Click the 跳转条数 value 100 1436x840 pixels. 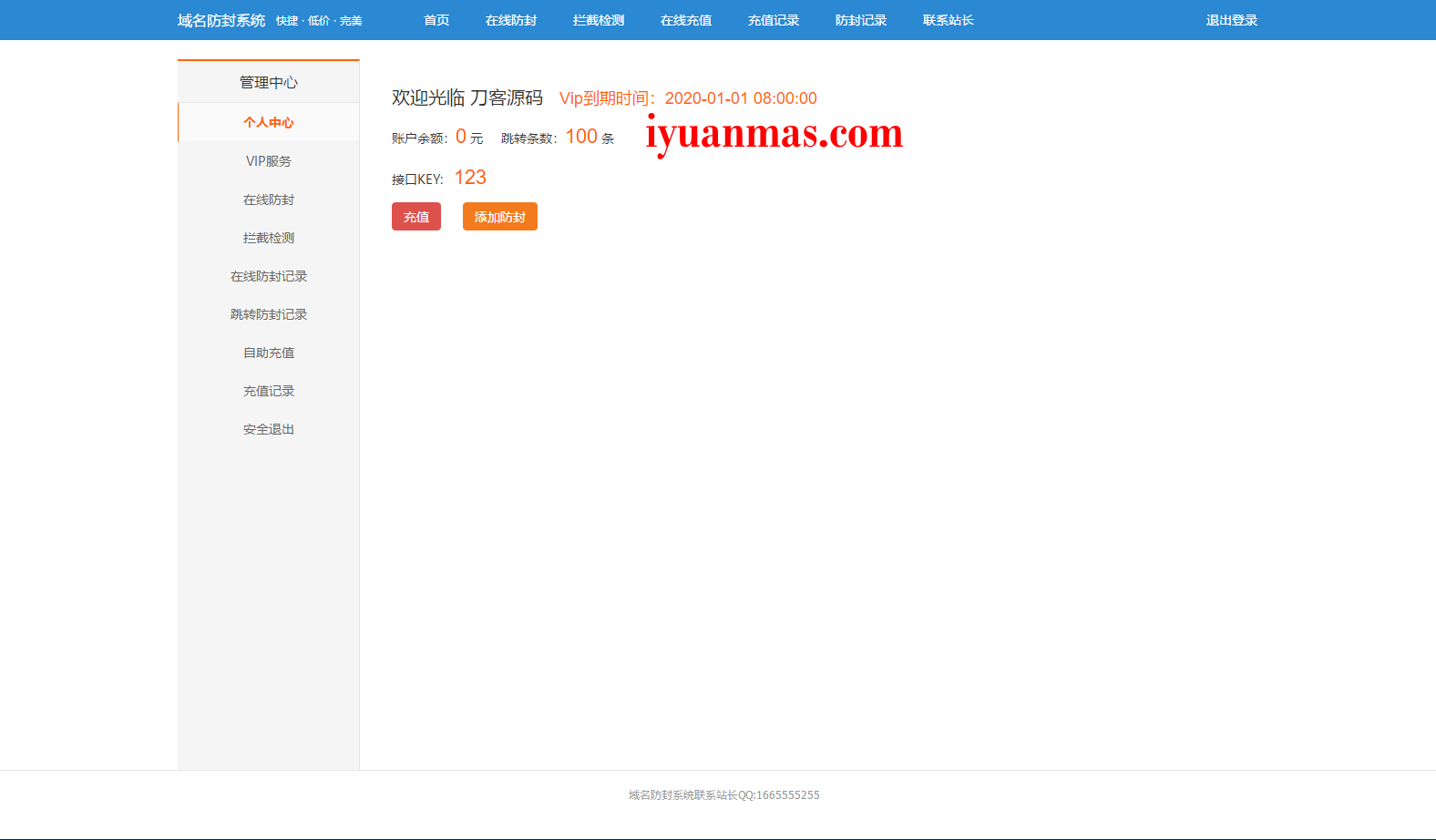click(581, 137)
